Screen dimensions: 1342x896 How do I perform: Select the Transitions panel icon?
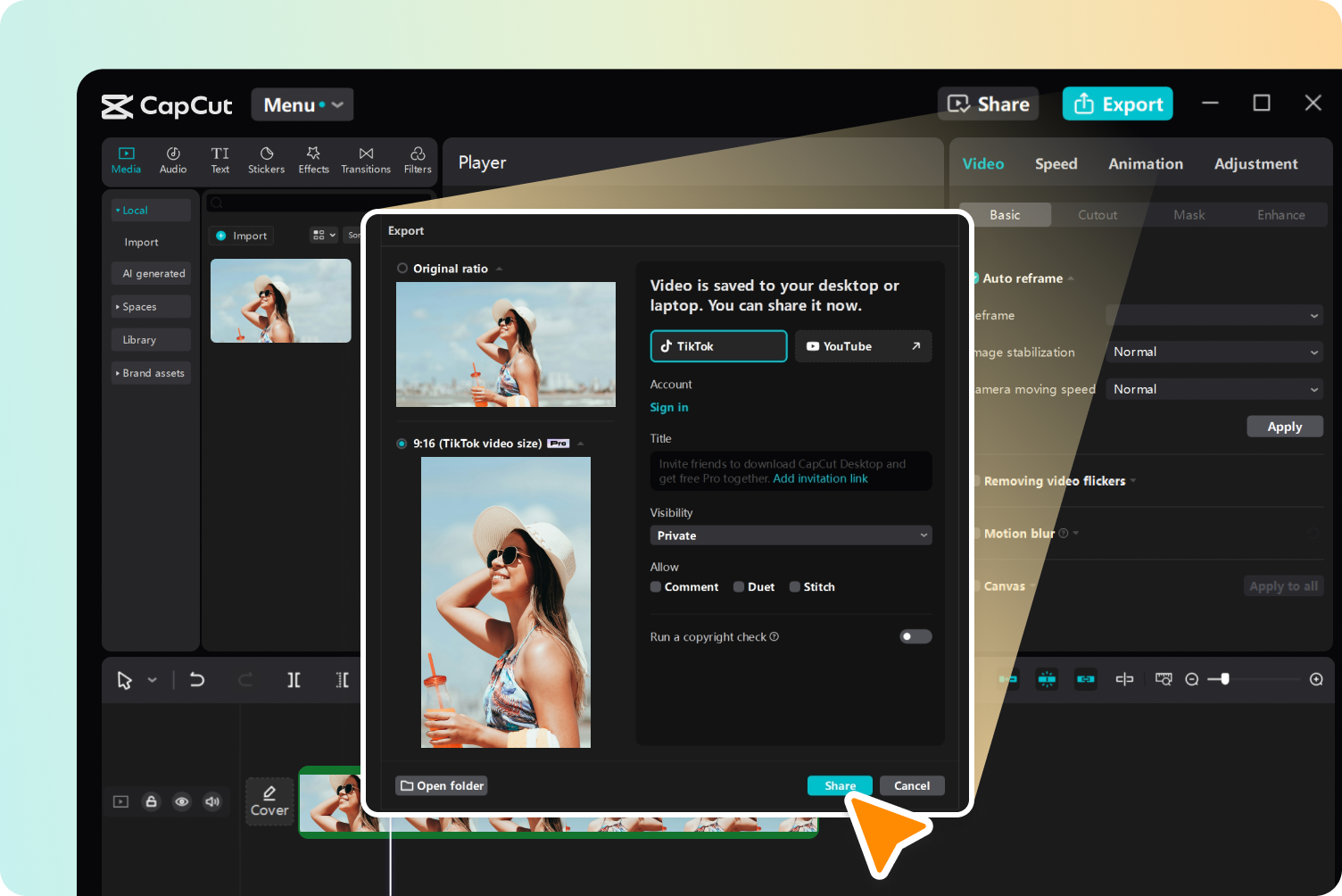click(x=365, y=160)
